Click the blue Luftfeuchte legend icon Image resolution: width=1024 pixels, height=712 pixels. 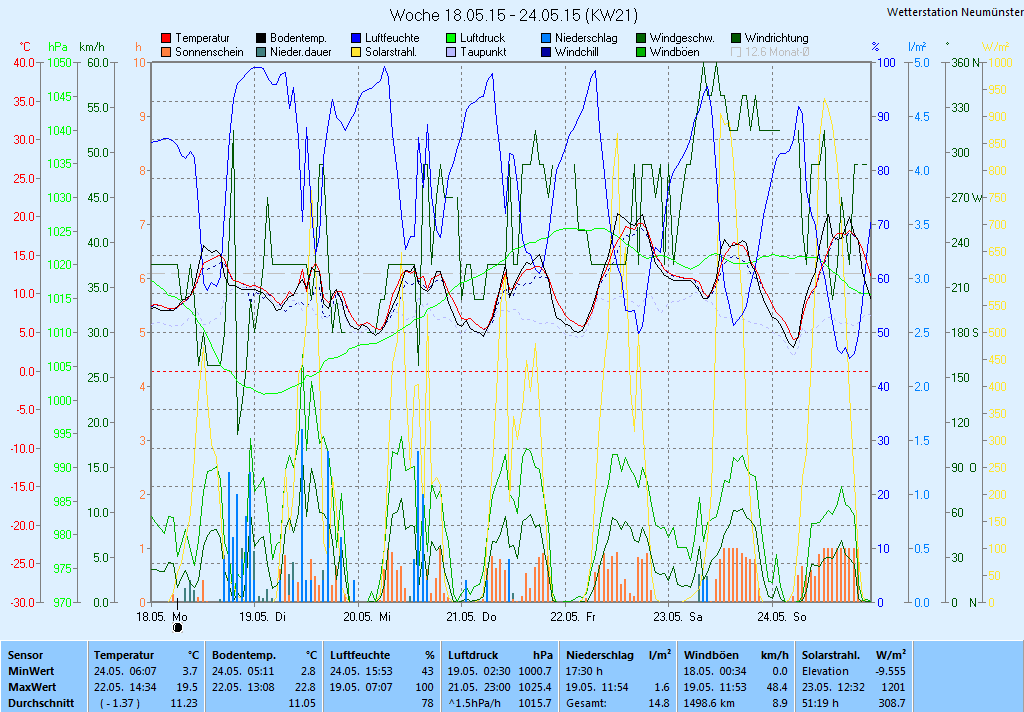[356, 38]
